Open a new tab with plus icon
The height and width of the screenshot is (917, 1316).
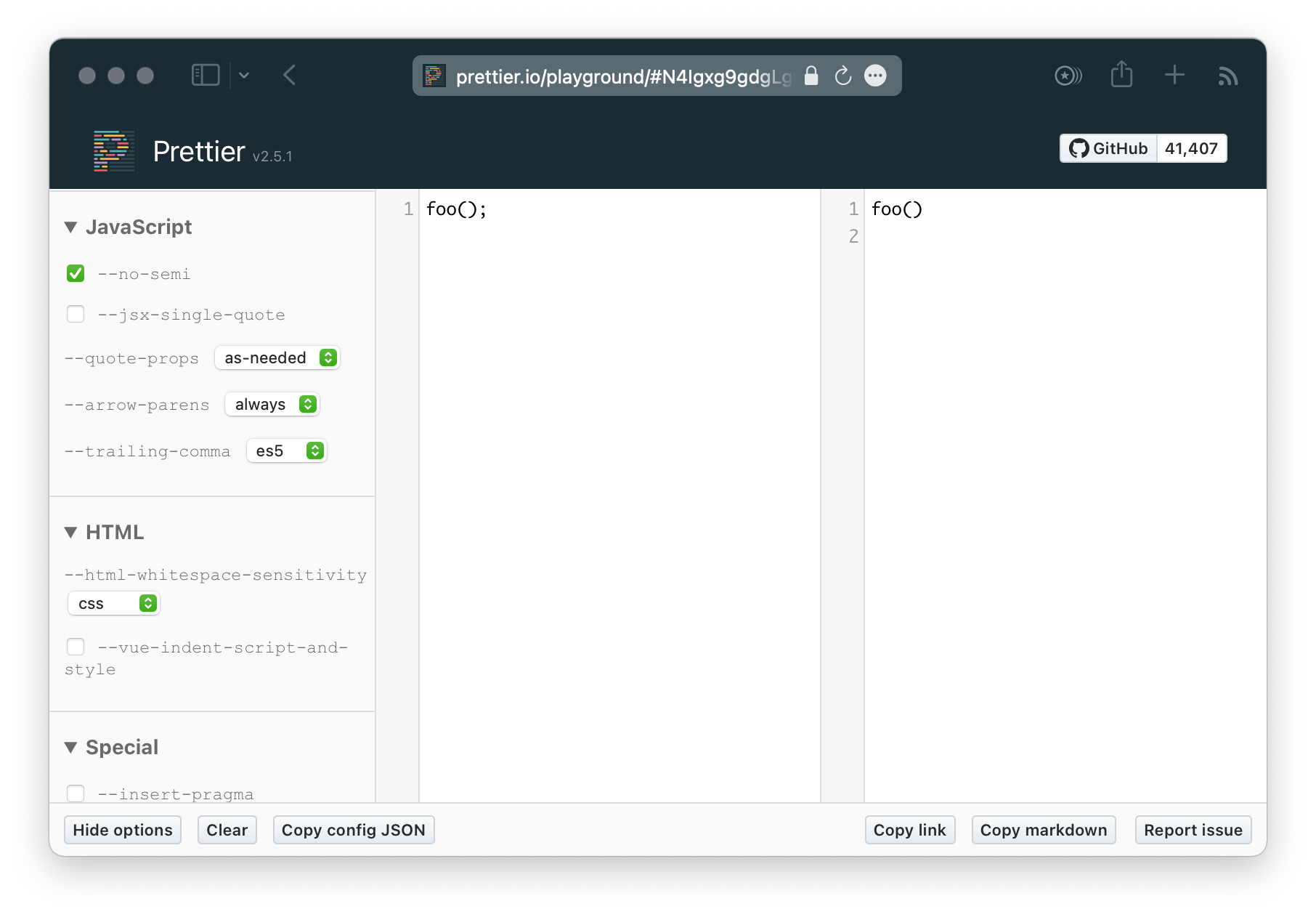pyautogui.click(x=1174, y=75)
